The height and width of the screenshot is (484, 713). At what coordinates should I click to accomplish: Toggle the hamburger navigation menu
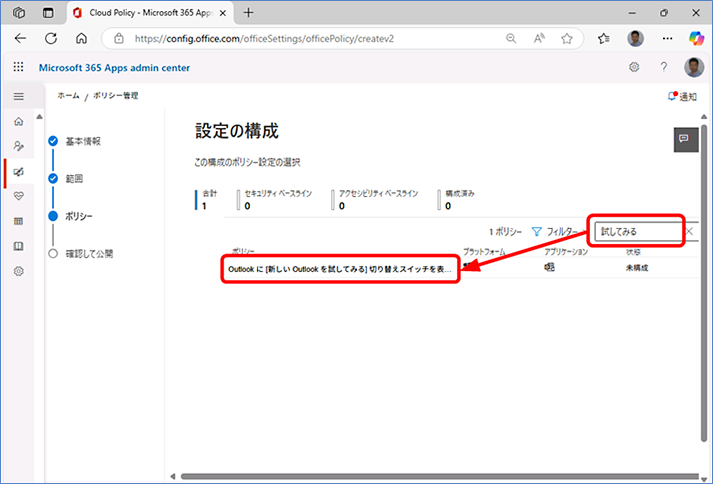pos(19,96)
